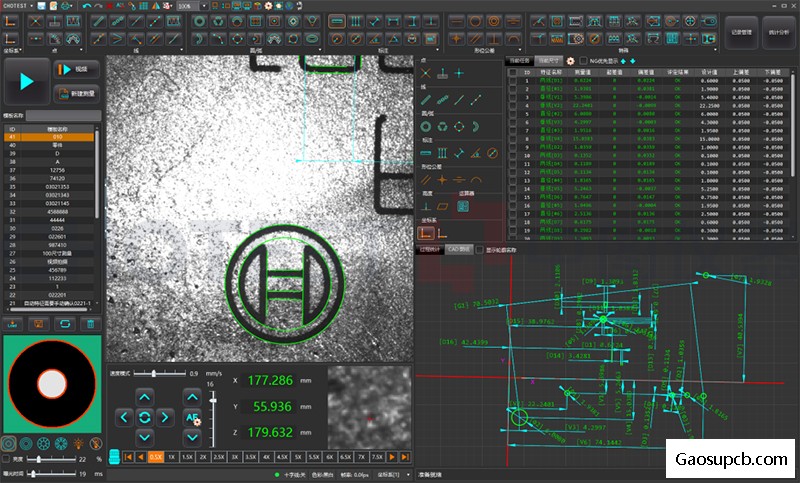Tick checkbox for results row 1

(x=513, y=81)
